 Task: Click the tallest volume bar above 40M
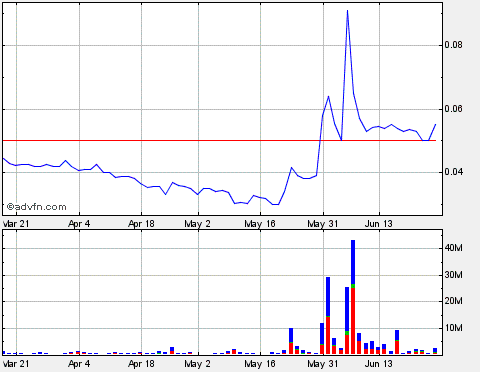pos(353,297)
